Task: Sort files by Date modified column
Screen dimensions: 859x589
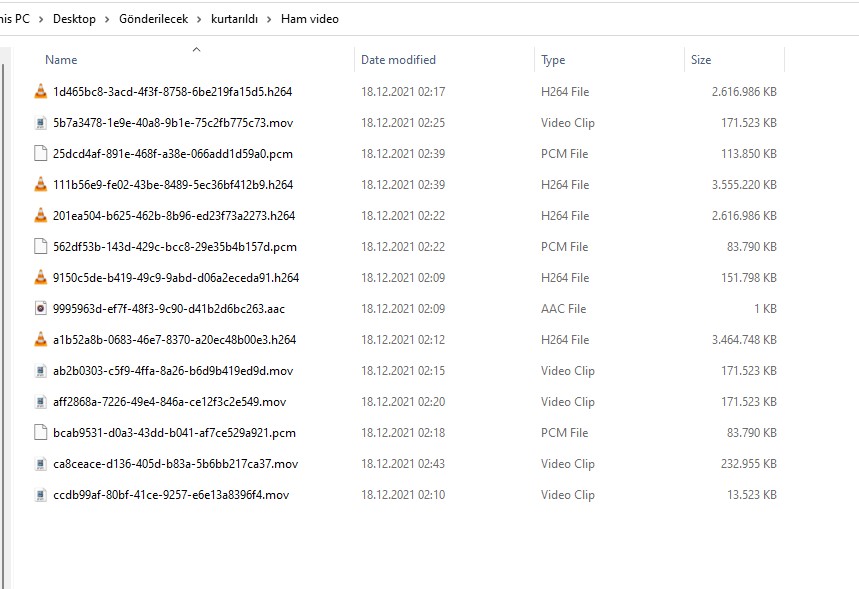Action: click(x=398, y=60)
